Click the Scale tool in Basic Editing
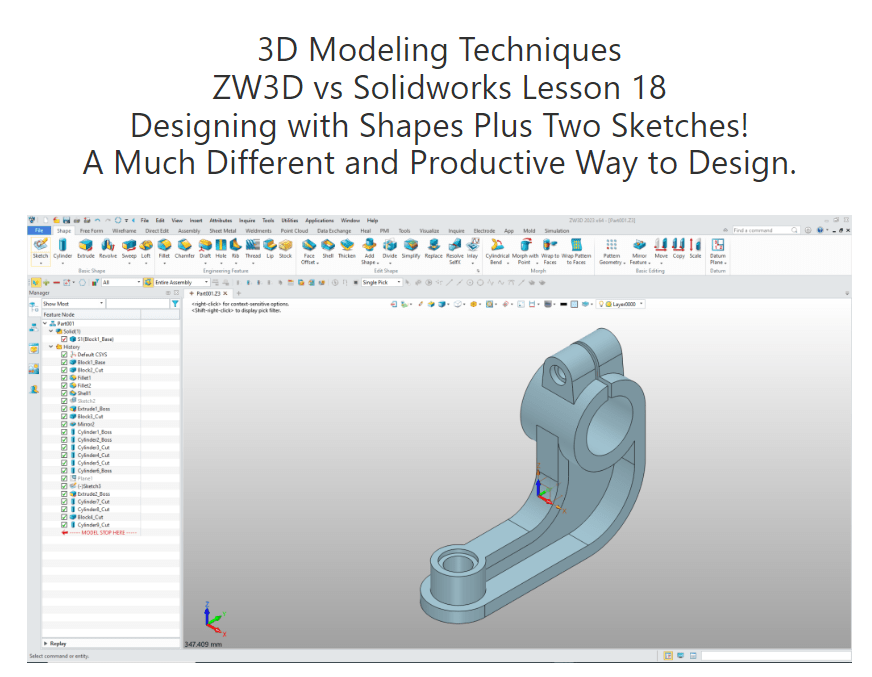This screenshot has height=677, width=872. (695, 249)
